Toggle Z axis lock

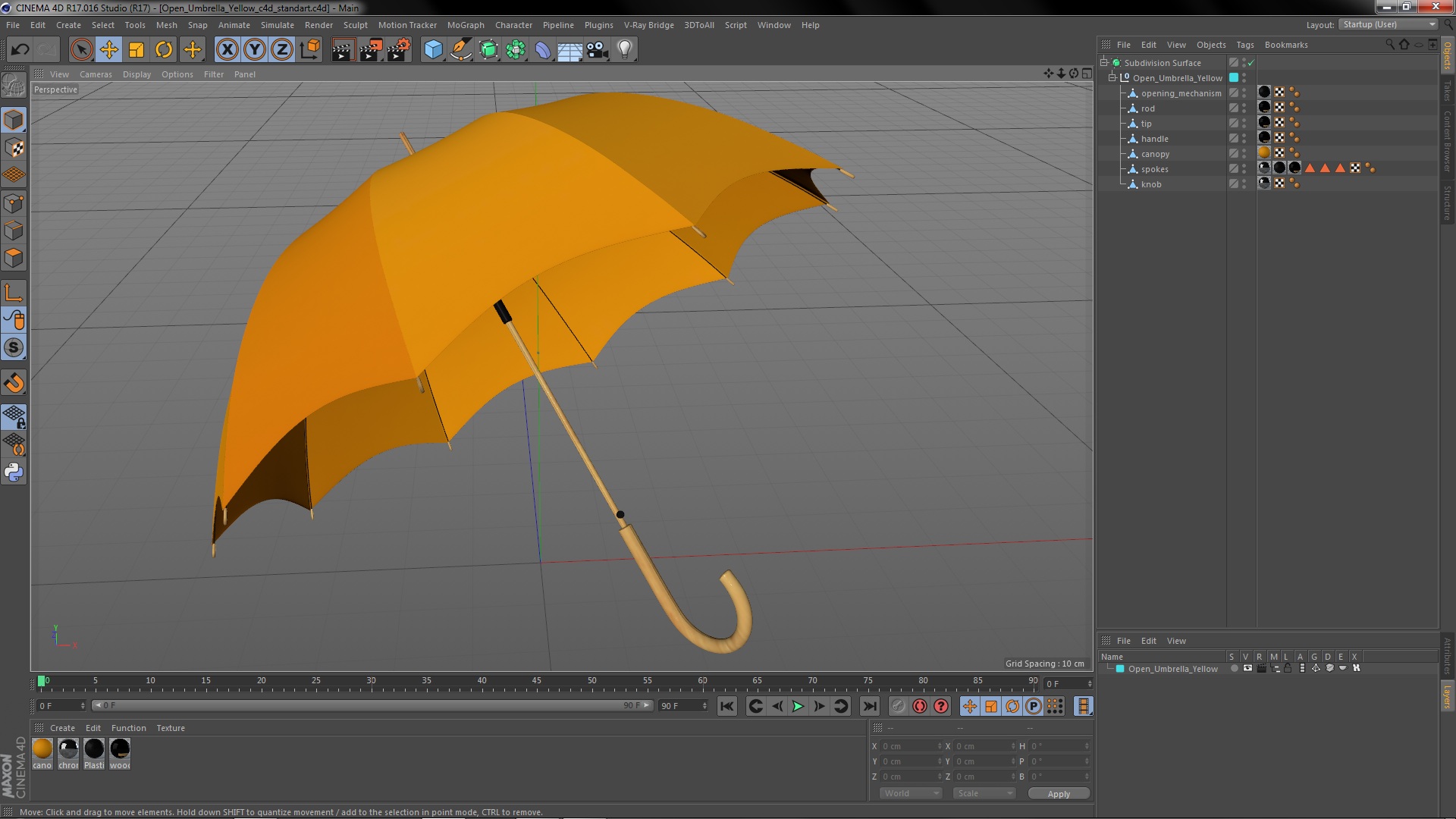282,50
